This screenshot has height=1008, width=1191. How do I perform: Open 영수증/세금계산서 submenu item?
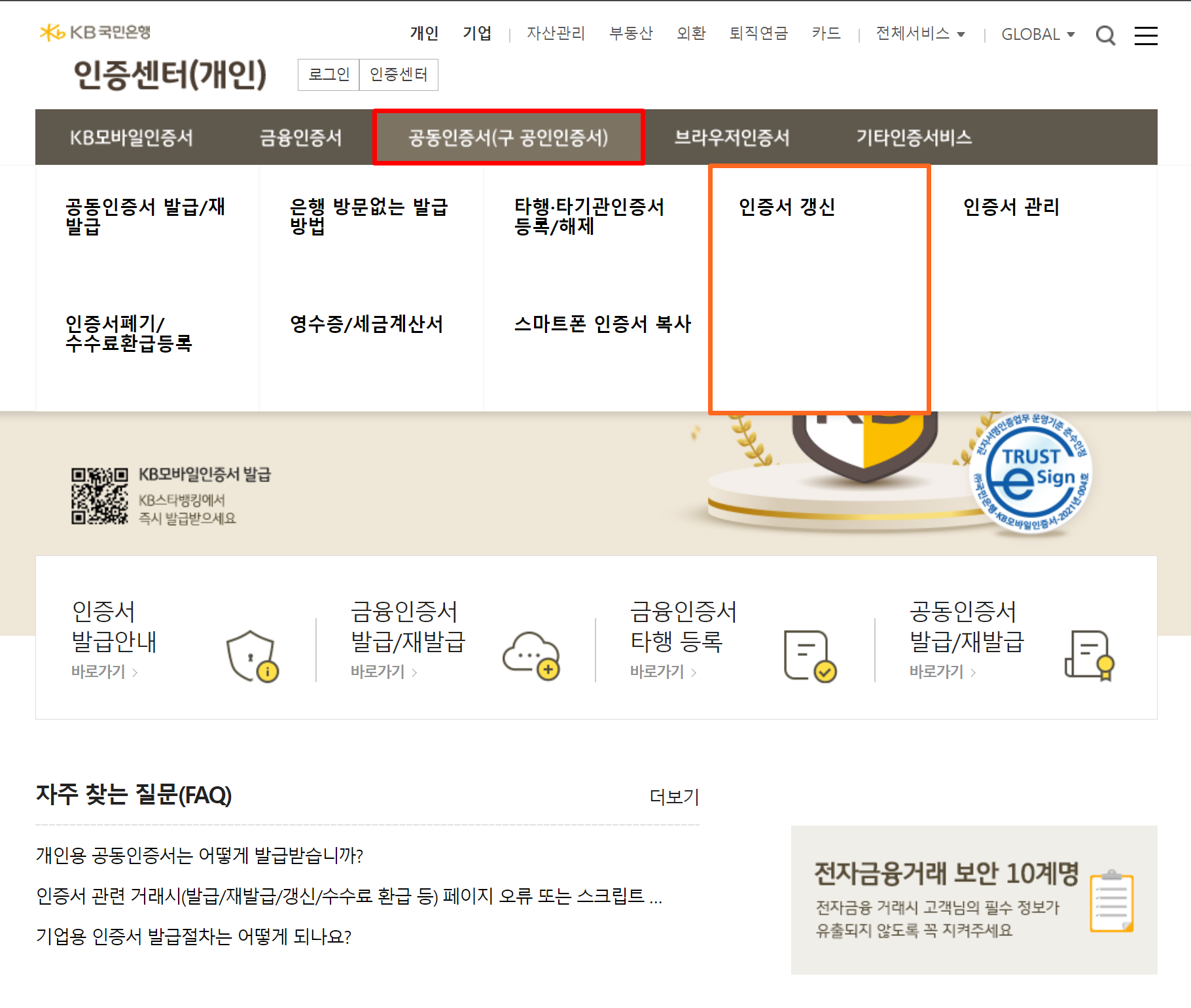pyautogui.click(x=366, y=324)
